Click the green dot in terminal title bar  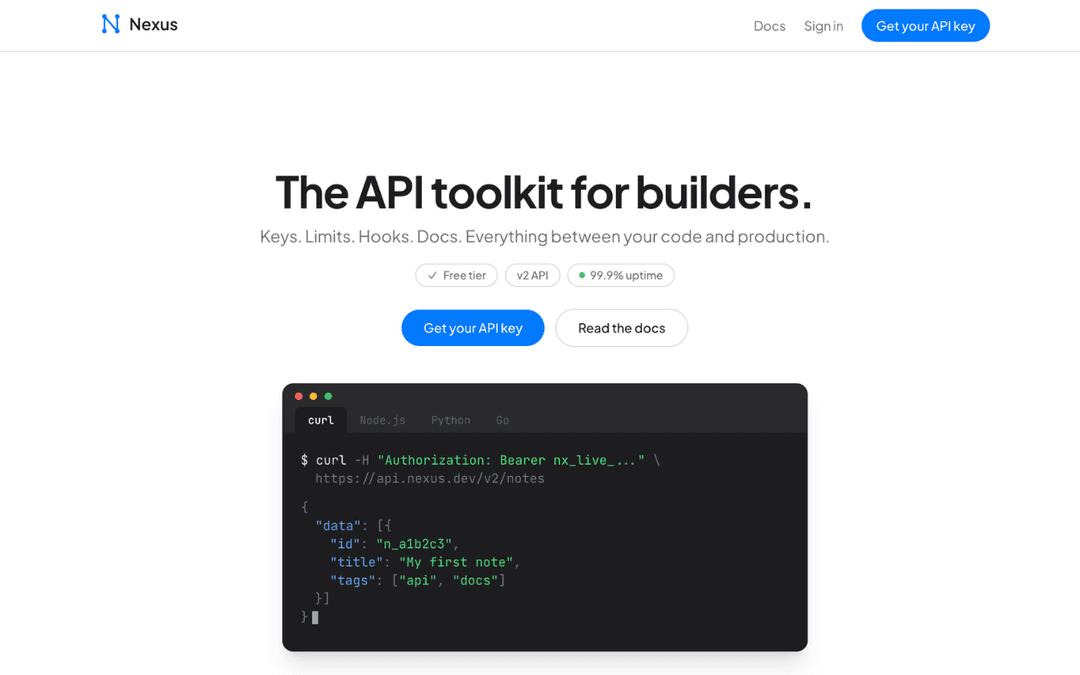pyautogui.click(x=328, y=396)
